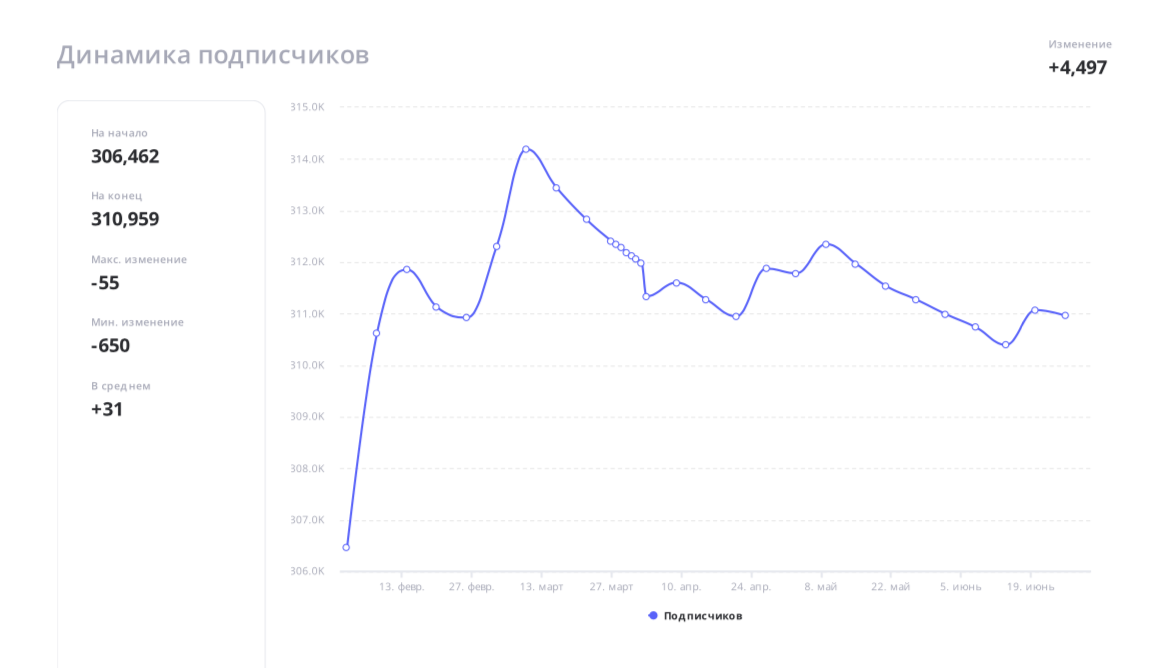Viewport: 1168px width, 668px height.
Task: Click the Изменение label at top right
Action: click(x=1080, y=44)
